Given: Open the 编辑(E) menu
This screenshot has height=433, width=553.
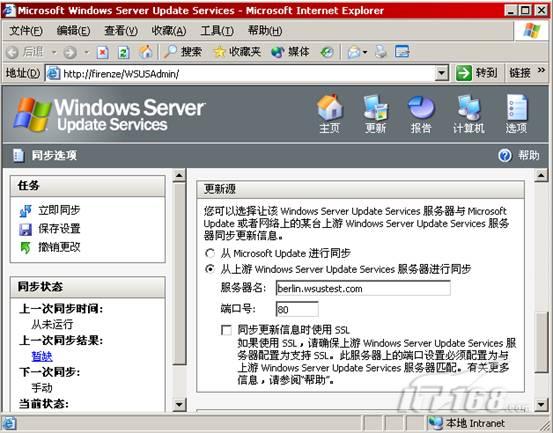Looking at the screenshot, I should (x=73, y=31).
